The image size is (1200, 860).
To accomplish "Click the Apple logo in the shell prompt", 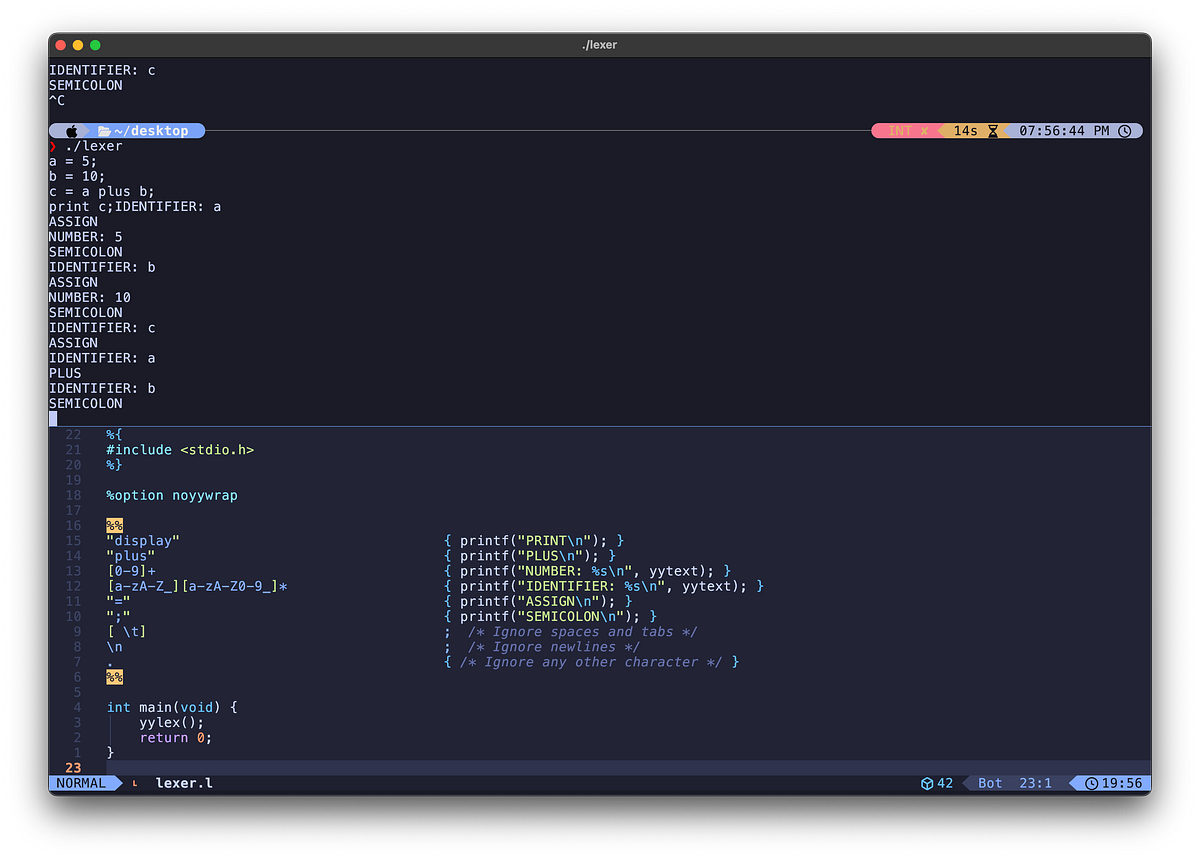I will (70, 130).
